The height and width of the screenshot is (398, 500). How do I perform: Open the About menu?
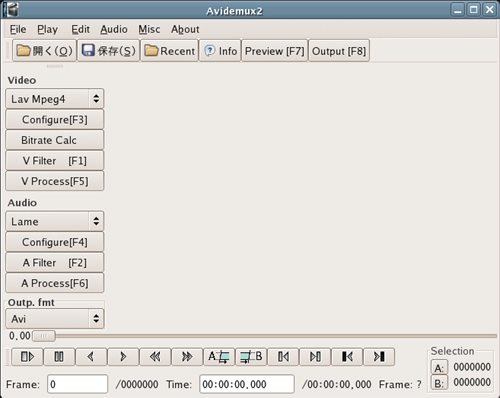point(185,29)
